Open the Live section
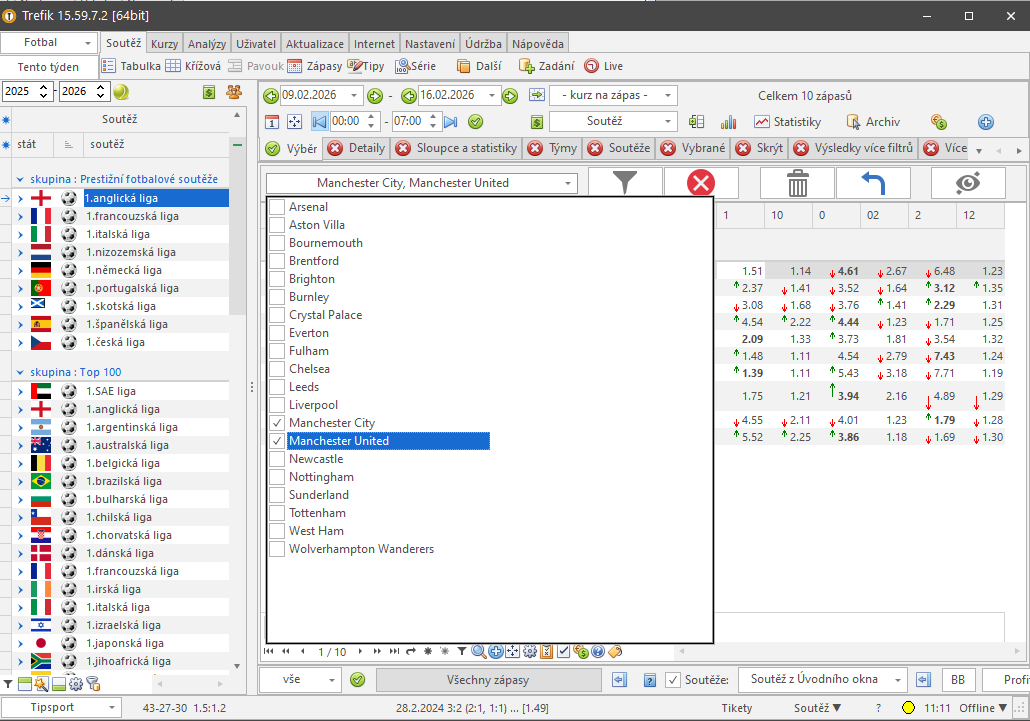 pos(603,66)
